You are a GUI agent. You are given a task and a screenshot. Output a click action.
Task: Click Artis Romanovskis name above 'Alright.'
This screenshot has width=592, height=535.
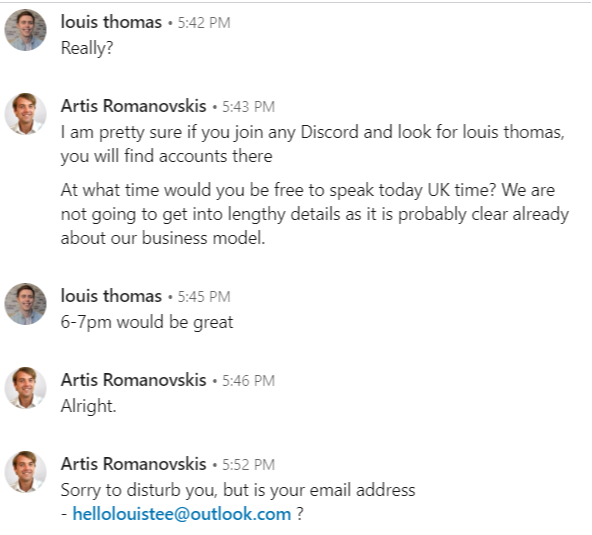134,380
